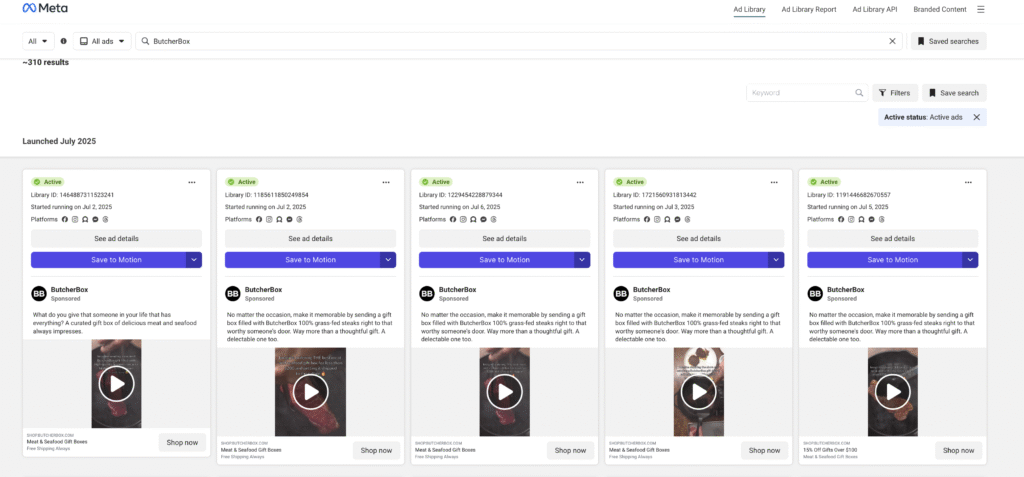
Task: Open Saved searches
Action: pos(948,41)
